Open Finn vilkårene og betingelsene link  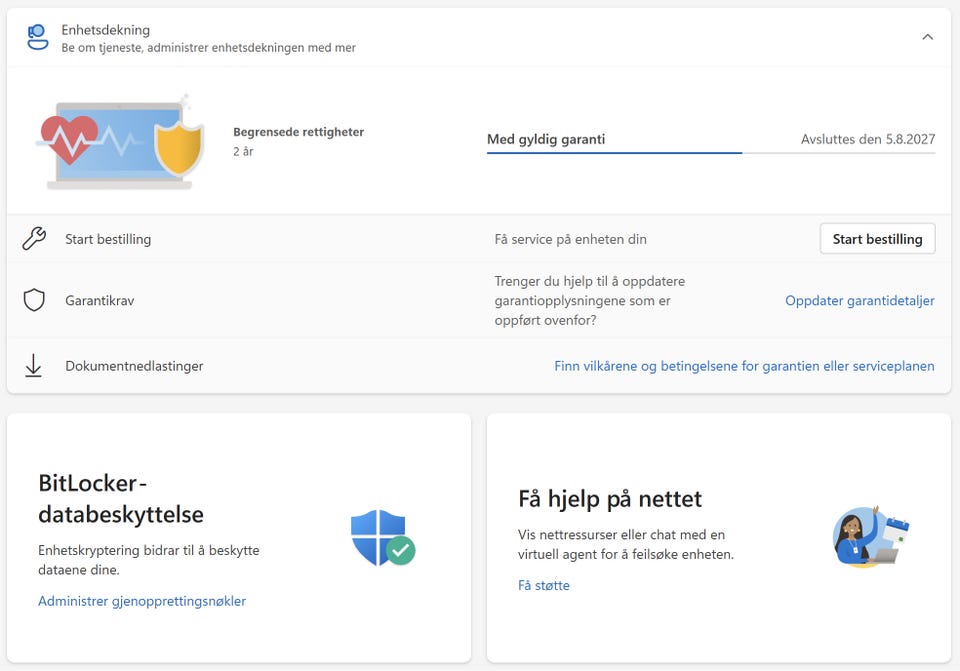tap(744, 366)
